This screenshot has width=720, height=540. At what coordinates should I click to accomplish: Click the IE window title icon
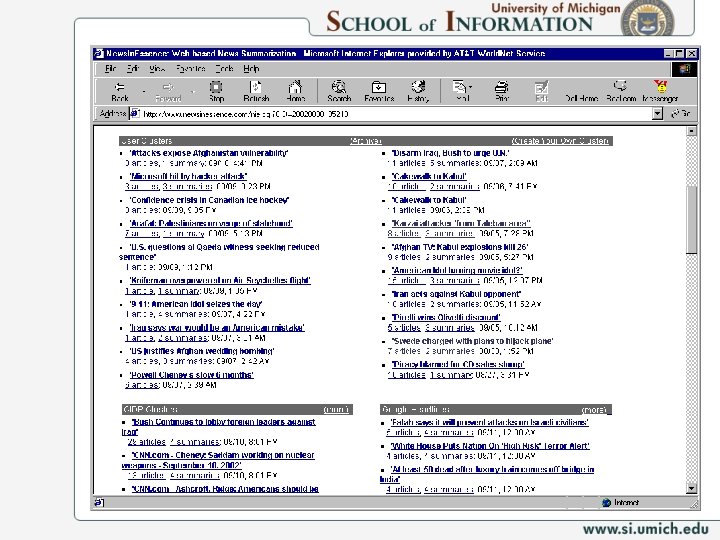[99, 54]
